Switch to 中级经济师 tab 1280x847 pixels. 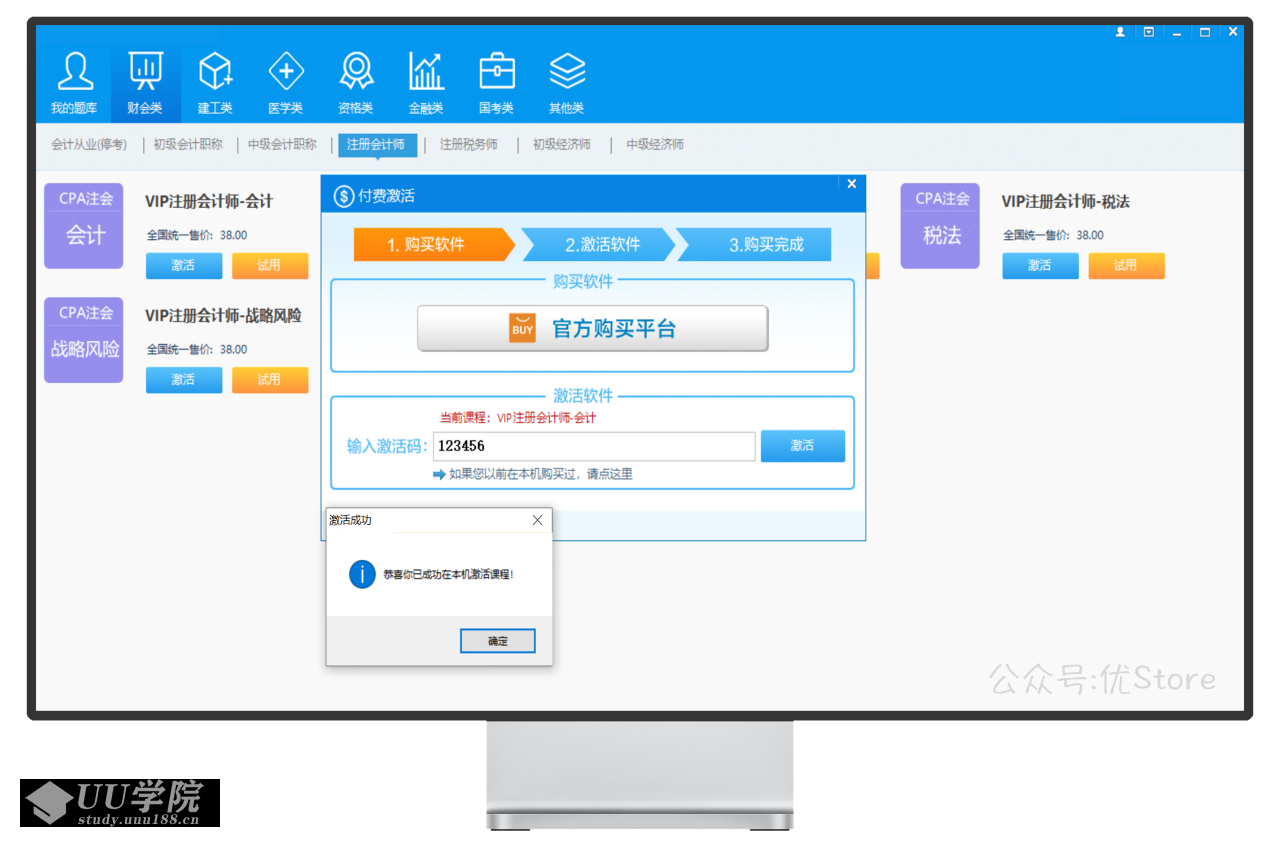click(x=655, y=144)
